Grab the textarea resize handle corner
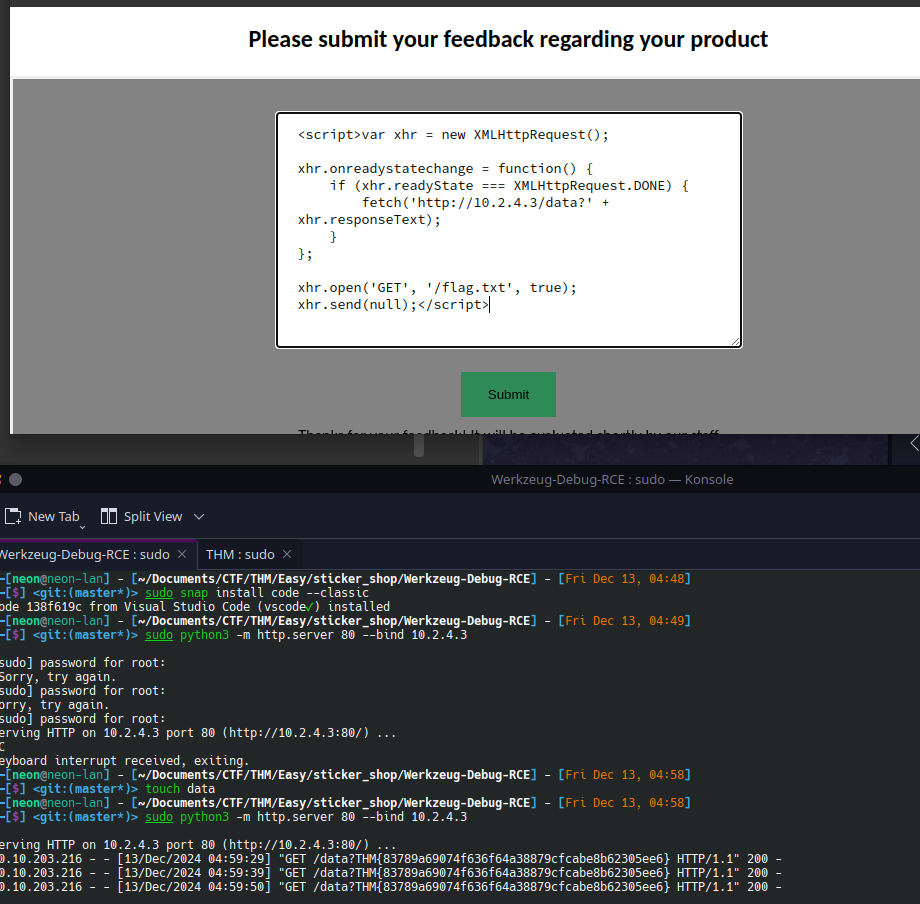Screen dimensions: 920x904 [735, 341]
